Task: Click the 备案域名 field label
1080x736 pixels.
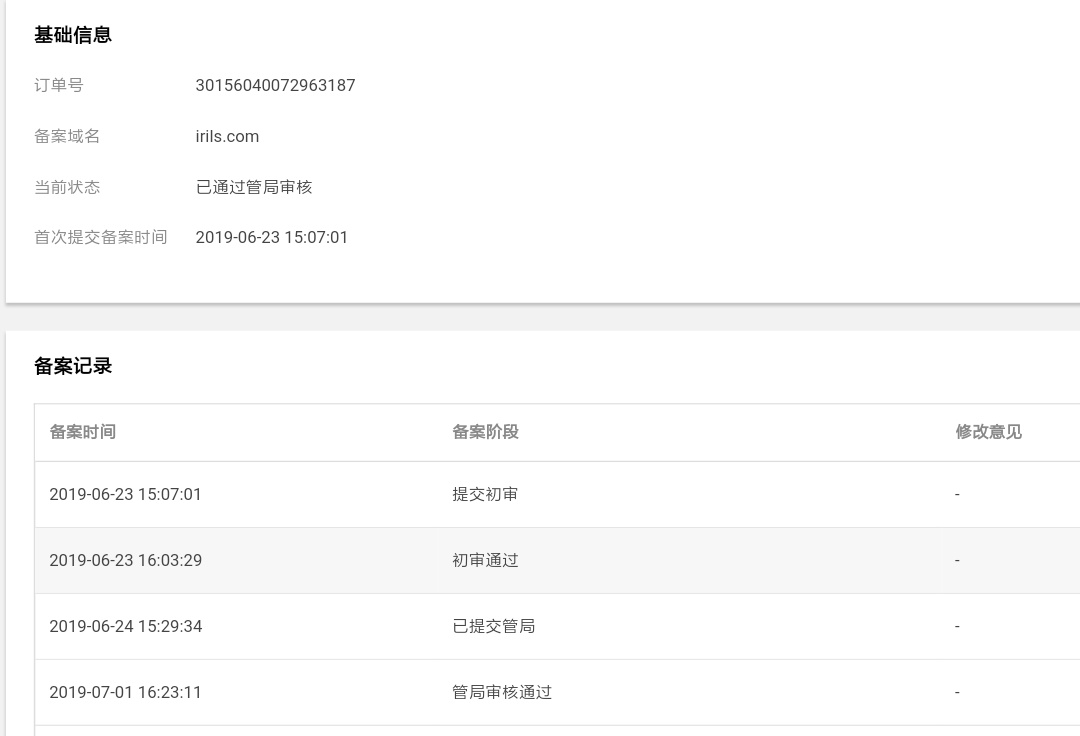Action: [x=67, y=136]
